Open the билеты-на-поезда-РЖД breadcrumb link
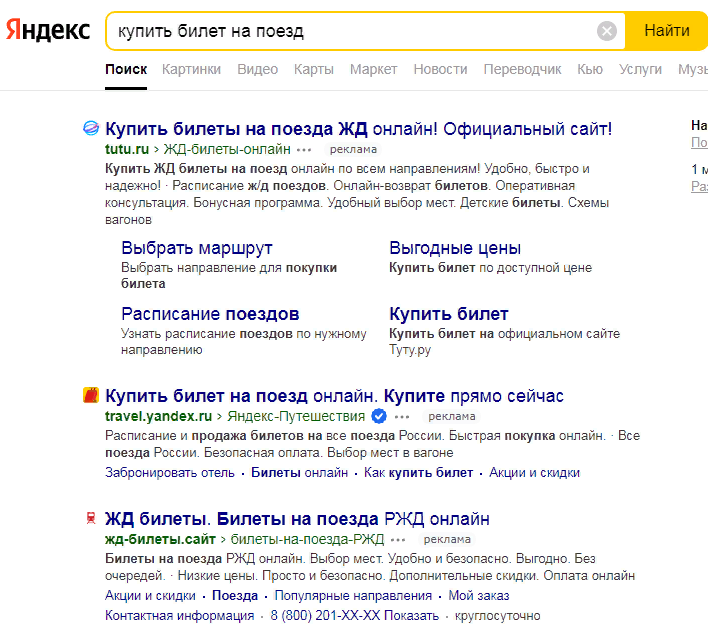 (307, 539)
